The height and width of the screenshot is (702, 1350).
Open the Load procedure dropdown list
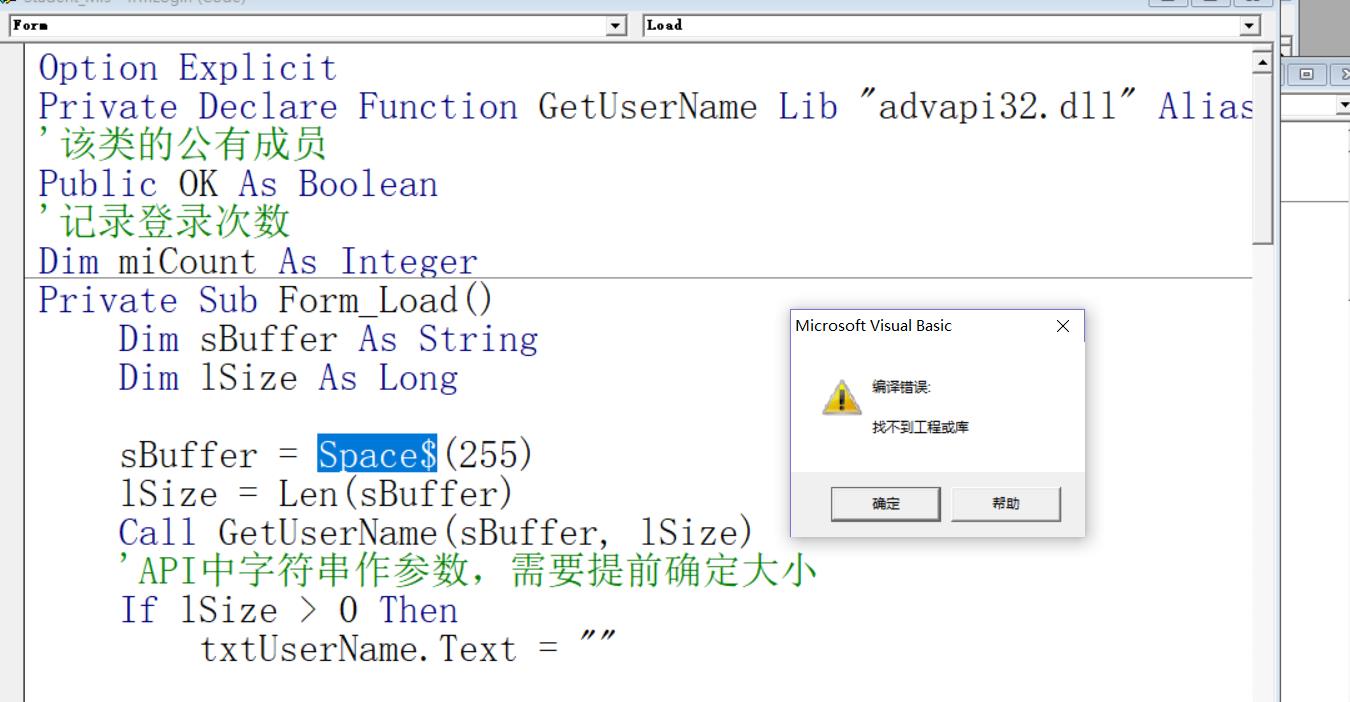(1250, 26)
